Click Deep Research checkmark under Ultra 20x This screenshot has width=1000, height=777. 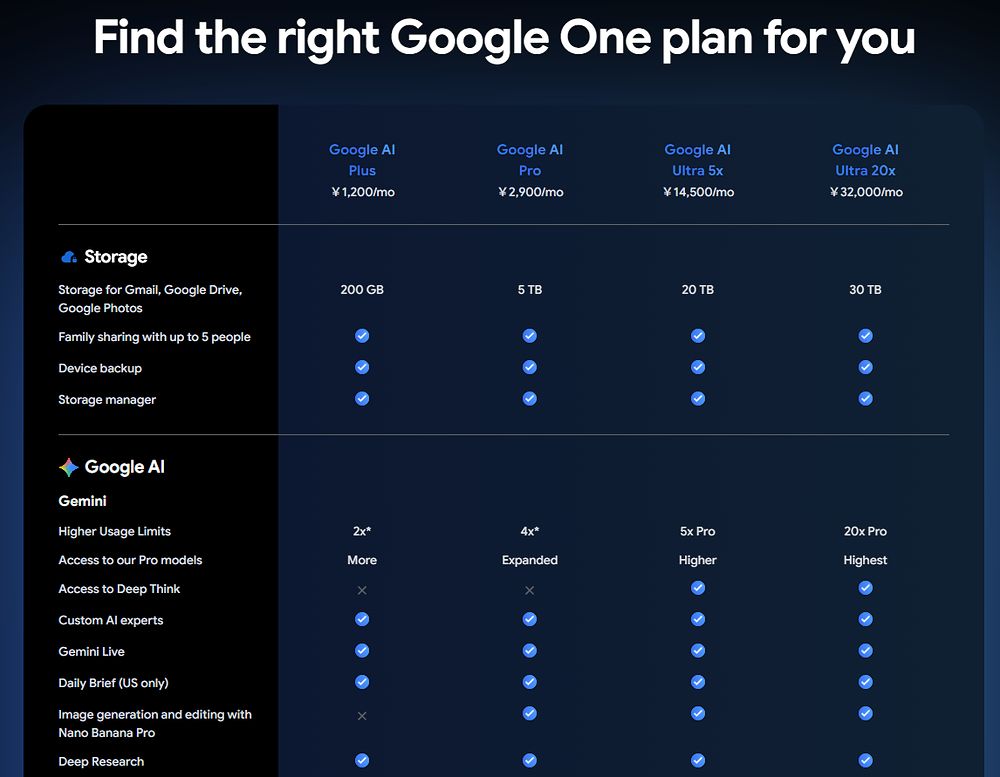click(865, 760)
